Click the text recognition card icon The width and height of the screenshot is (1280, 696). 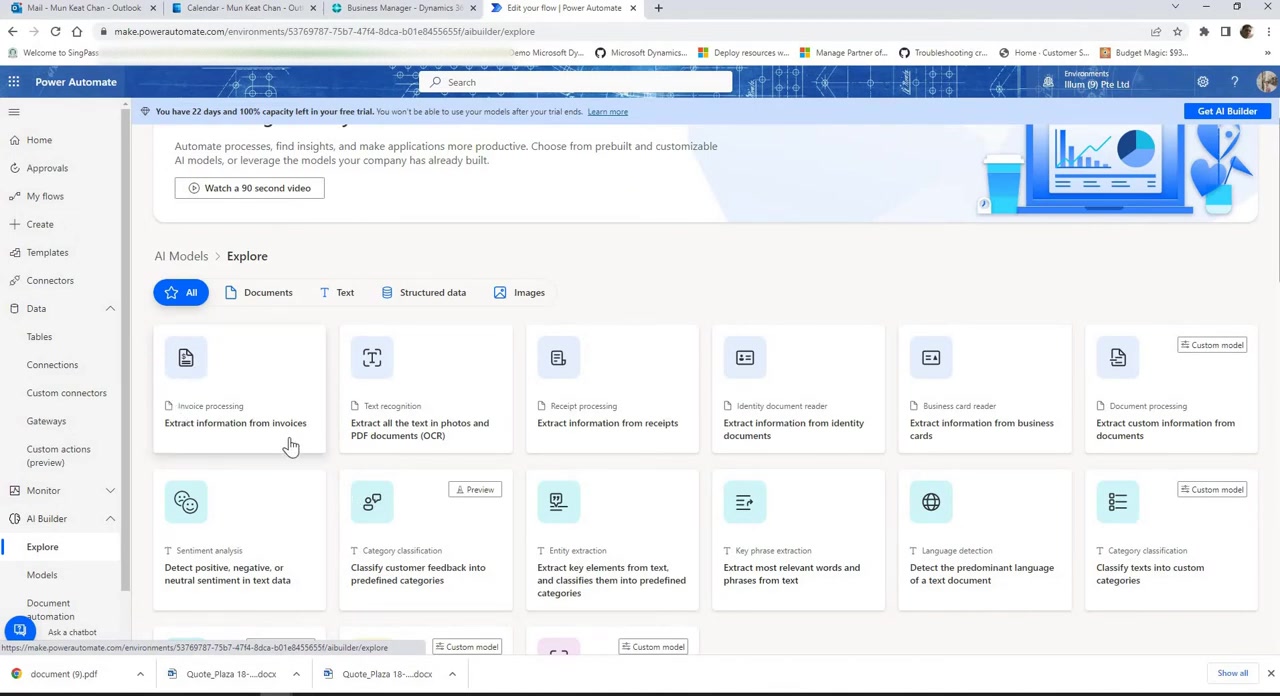point(372,358)
